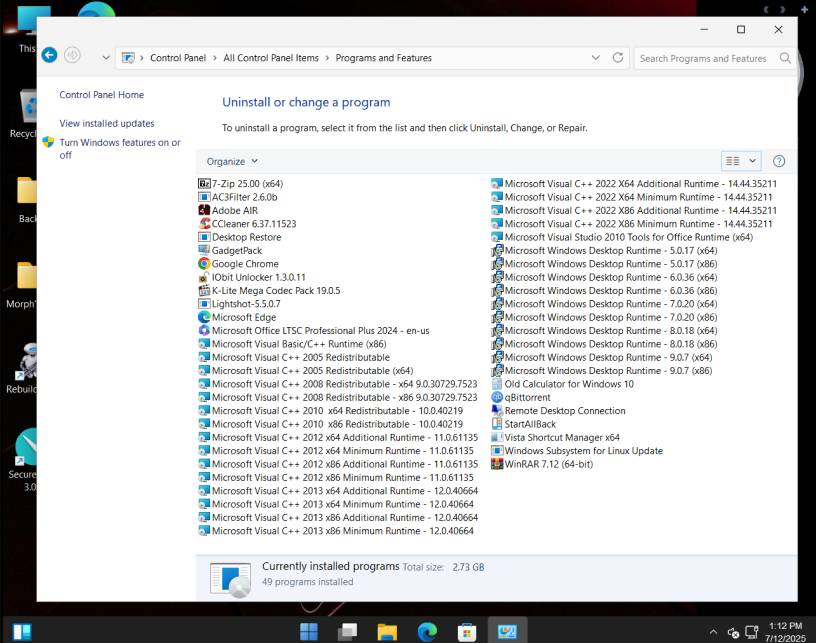Click the Adobe AIR icon
This screenshot has width=816, height=643.
tap(204, 210)
